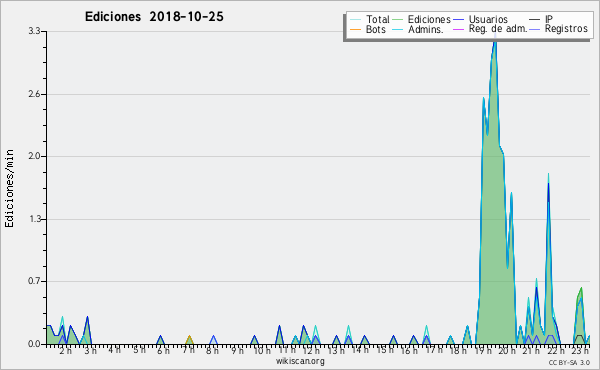Click the CC BY-SA 3.0 license text
Viewport: 600px width, 370px height.
[x=569, y=363]
